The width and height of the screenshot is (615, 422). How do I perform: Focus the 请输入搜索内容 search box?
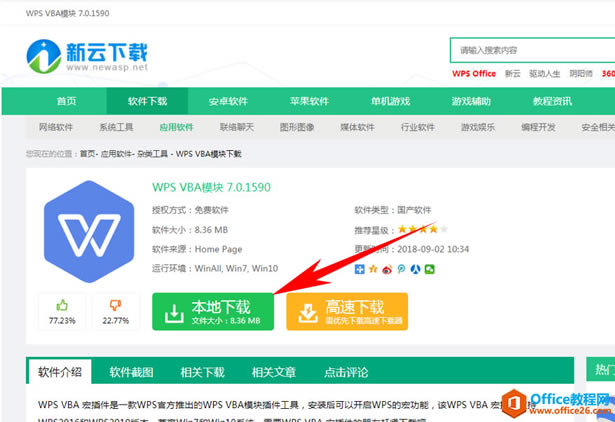[x=532, y=50]
